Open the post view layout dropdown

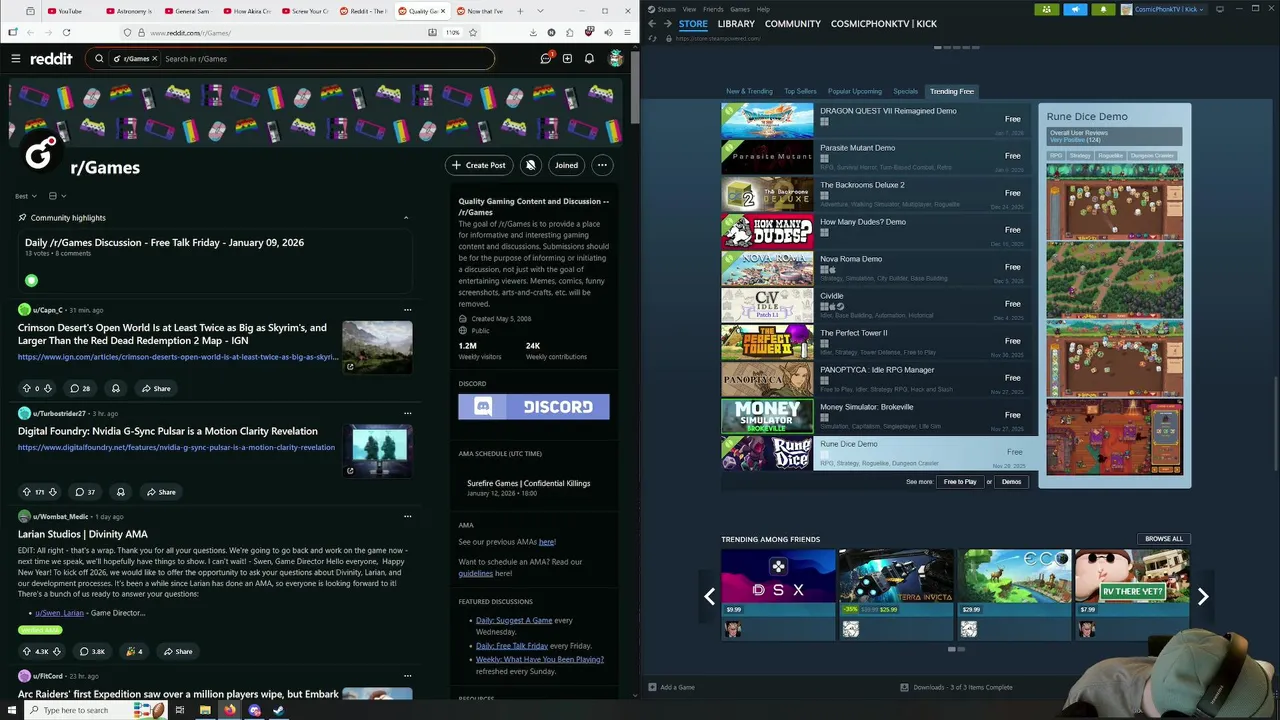57,196
